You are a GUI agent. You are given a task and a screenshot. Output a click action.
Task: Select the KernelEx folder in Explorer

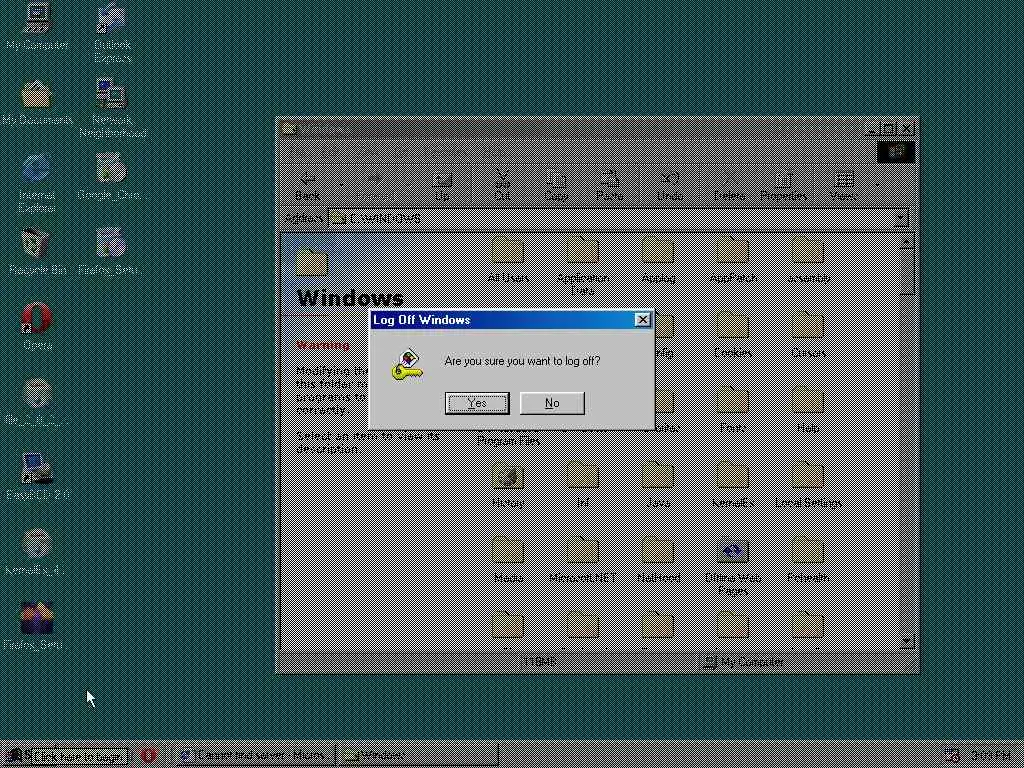point(733,485)
